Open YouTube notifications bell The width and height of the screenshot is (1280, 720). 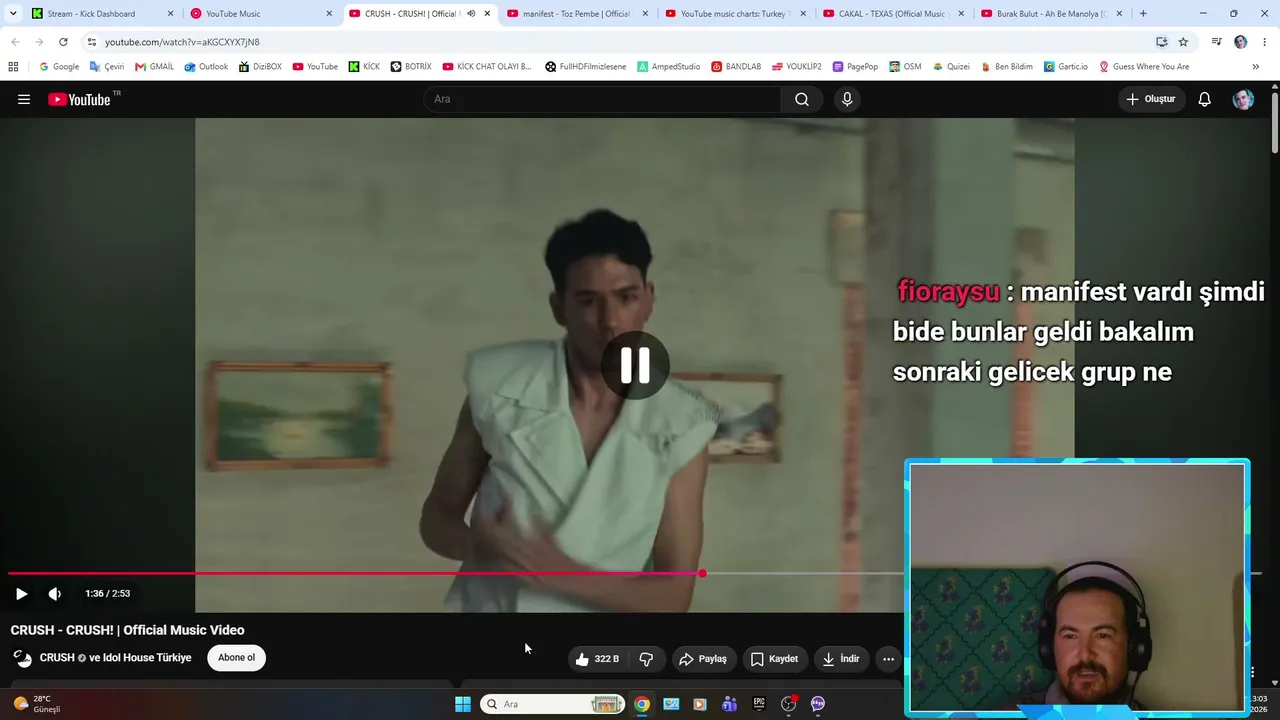click(1205, 99)
